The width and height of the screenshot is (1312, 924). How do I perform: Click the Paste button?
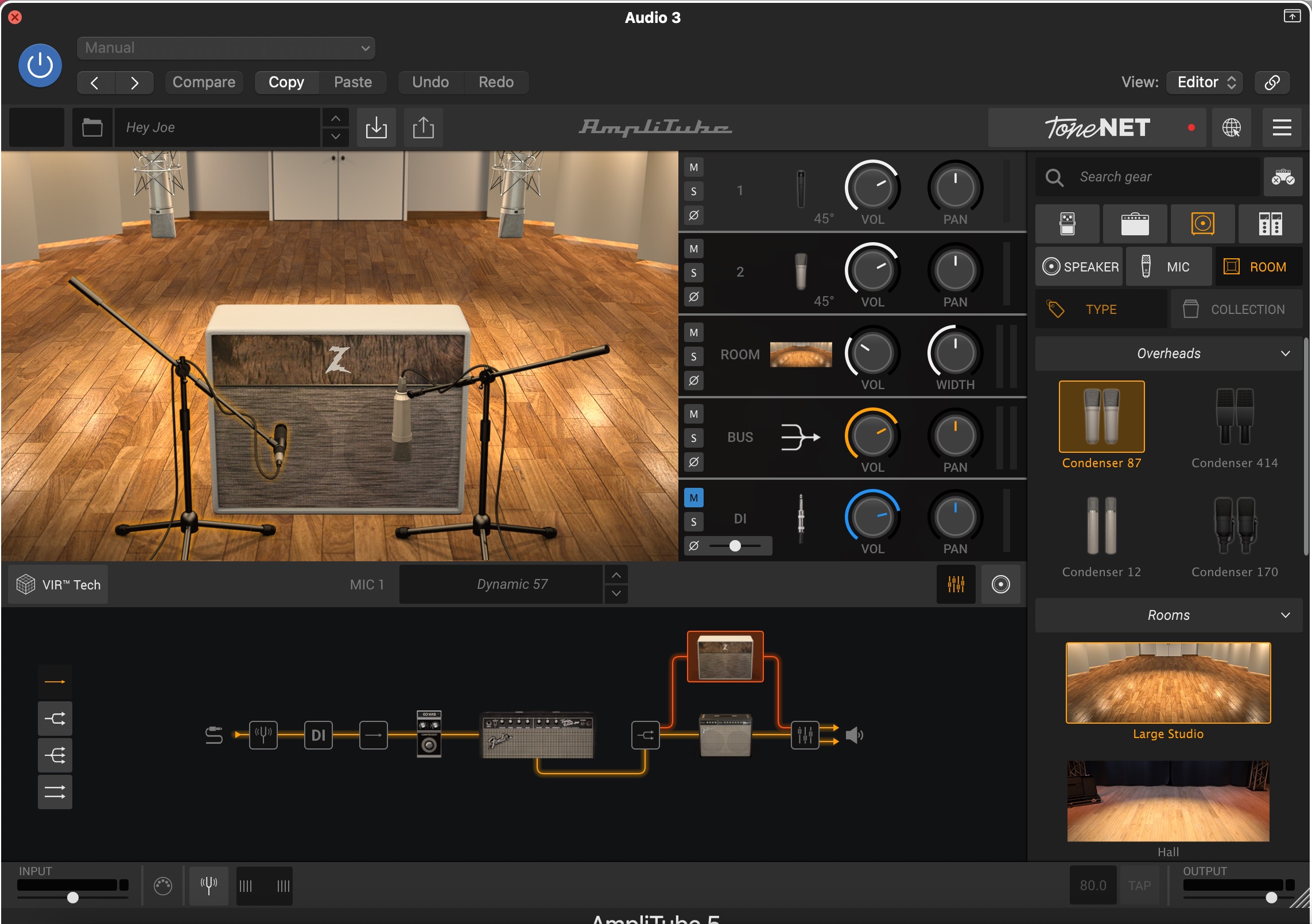pos(353,82)
